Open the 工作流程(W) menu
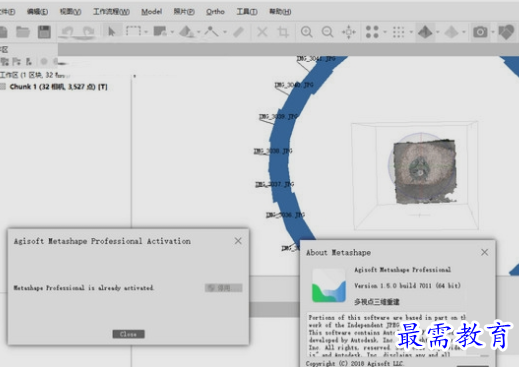This screenshot has width=519, height=367. click(x=111, y=12)
